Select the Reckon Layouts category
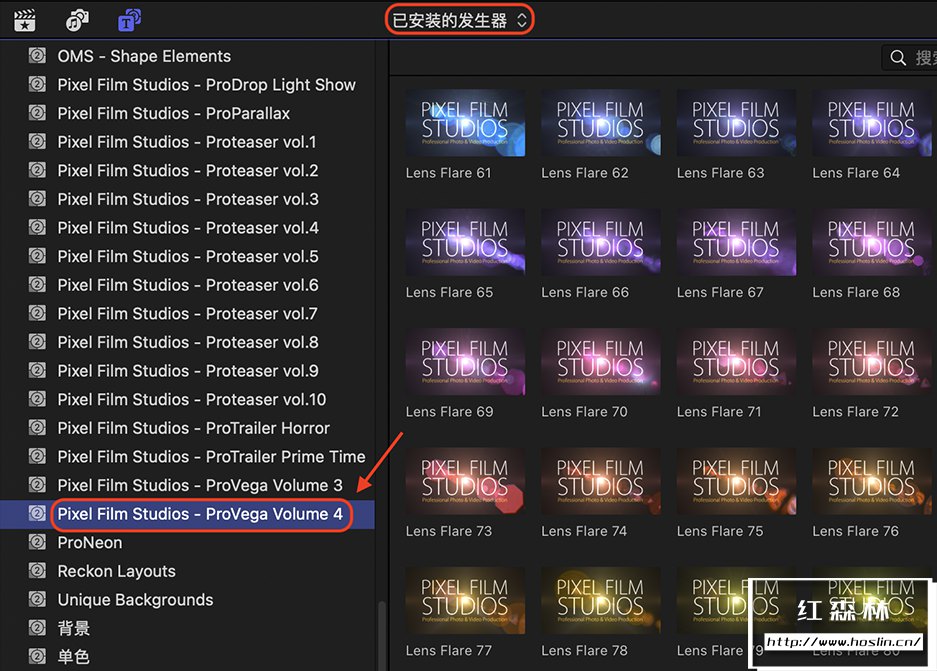The height and width of the screenshot is (671, 937). coord(117,571)
